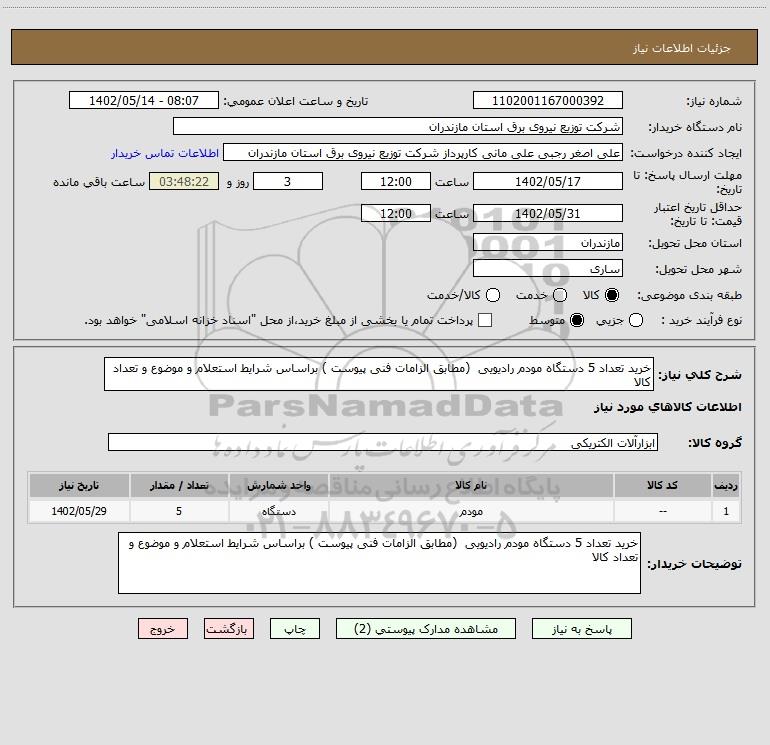770x745 pixels.
Task: Click the announcement date field 1402/05/14 - 08:07
Action: [x=143, y=100]
